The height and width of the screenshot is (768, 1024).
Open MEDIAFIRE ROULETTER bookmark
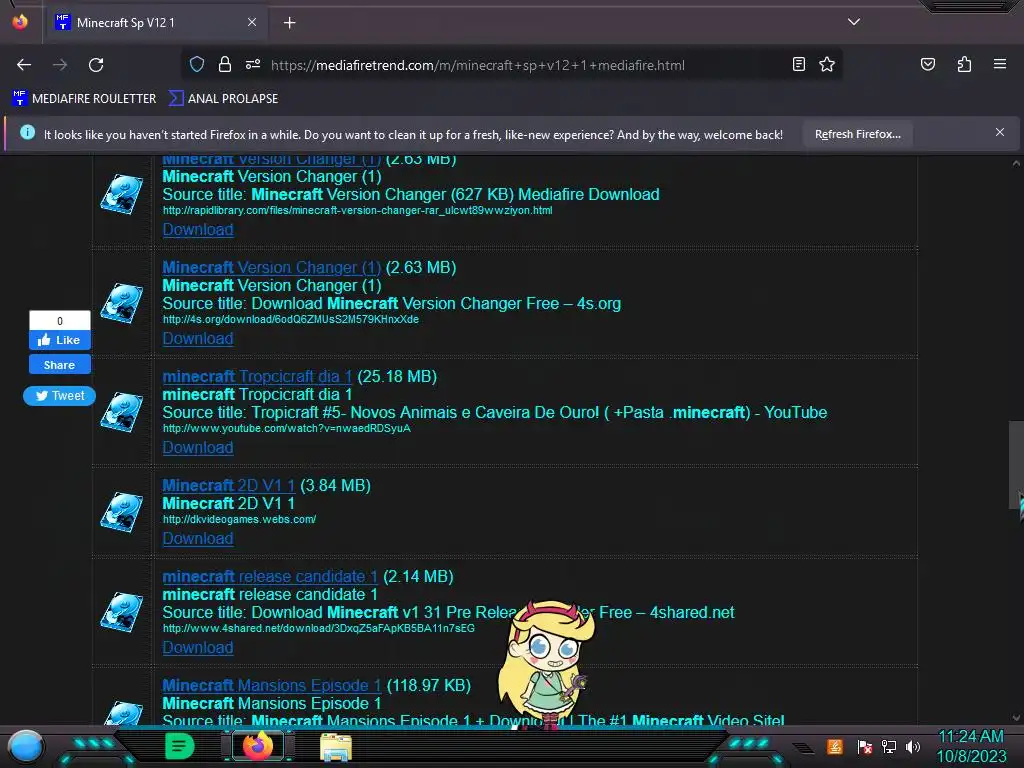click(x=84, y=99)
